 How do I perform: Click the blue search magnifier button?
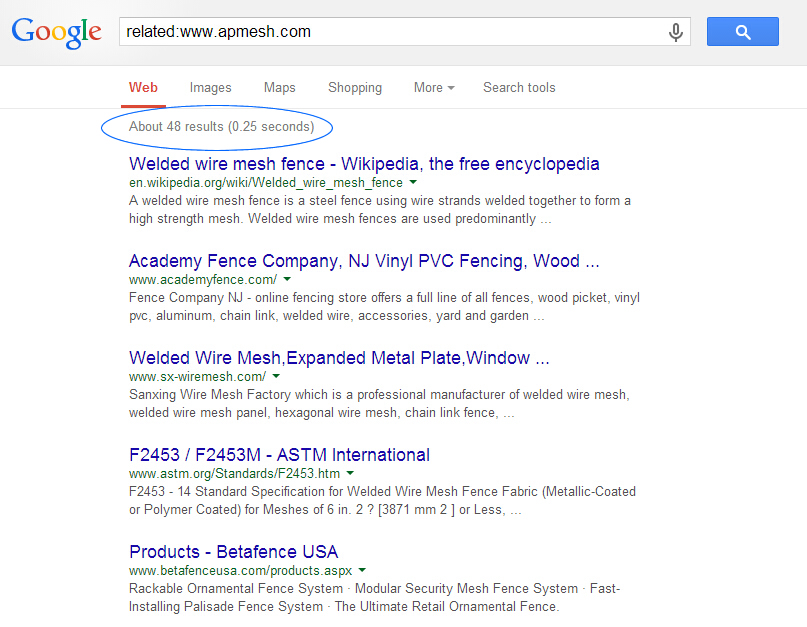(x=742, y=31)
